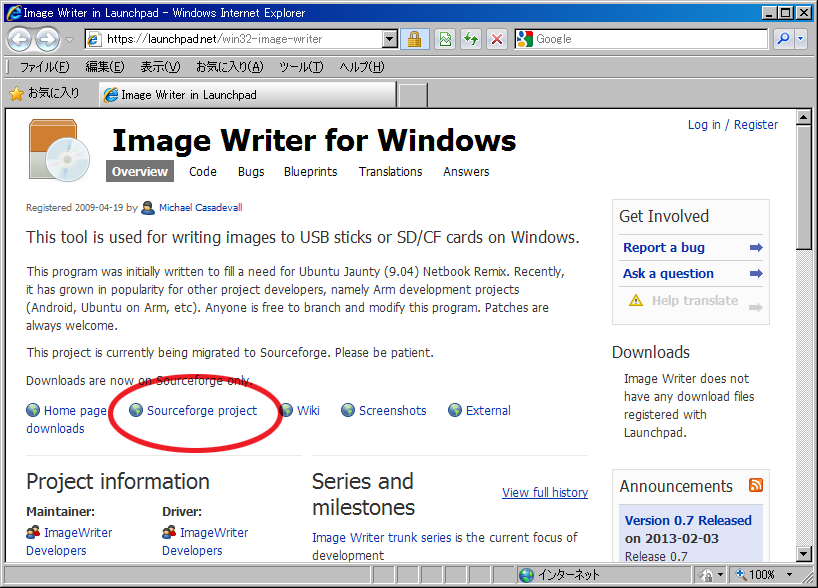Click the お気に入り star favorites button
This screenshot has height=588, width=818.
click(45, 93)
